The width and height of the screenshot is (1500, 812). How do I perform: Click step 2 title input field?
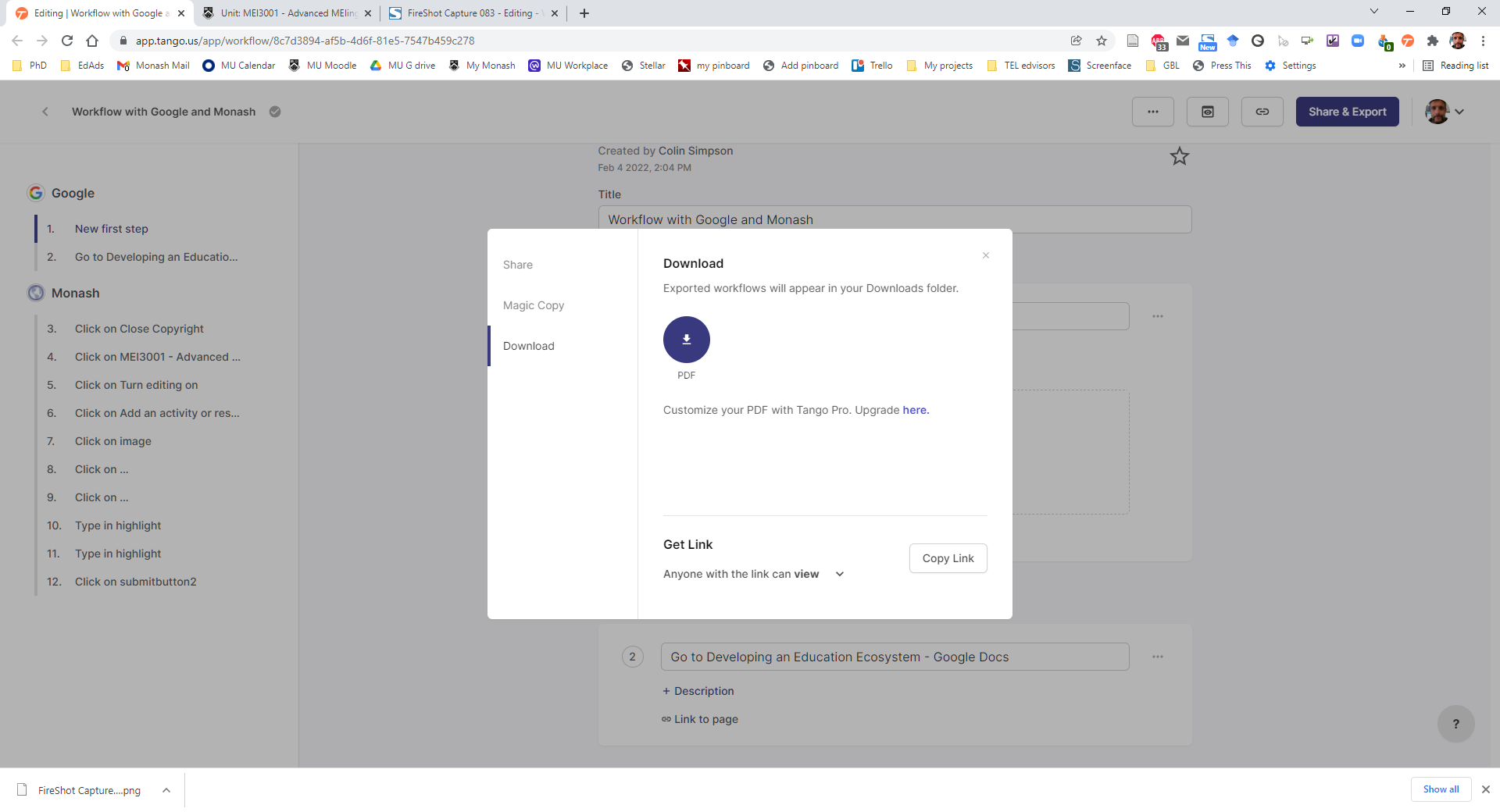click(x=895, y=657)
